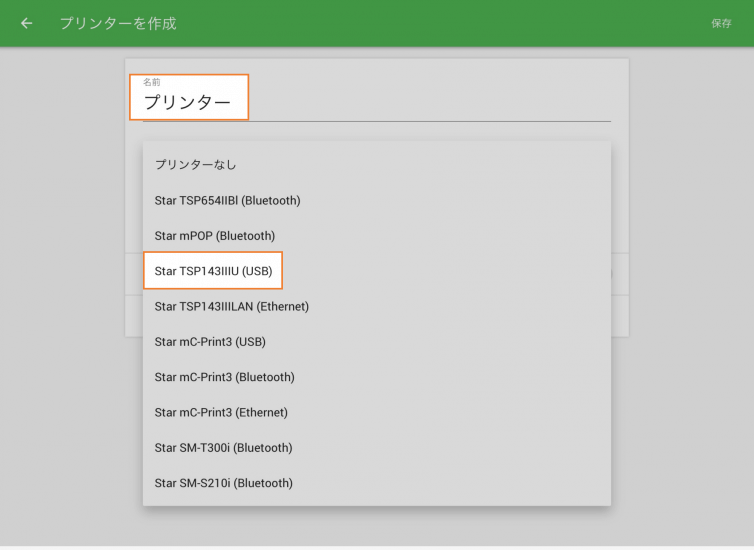Pick Star SM-T300i (Bluetooth) printer
This screenshot has width=754, height=550.
pyautogui.click(x=377, y=448)
